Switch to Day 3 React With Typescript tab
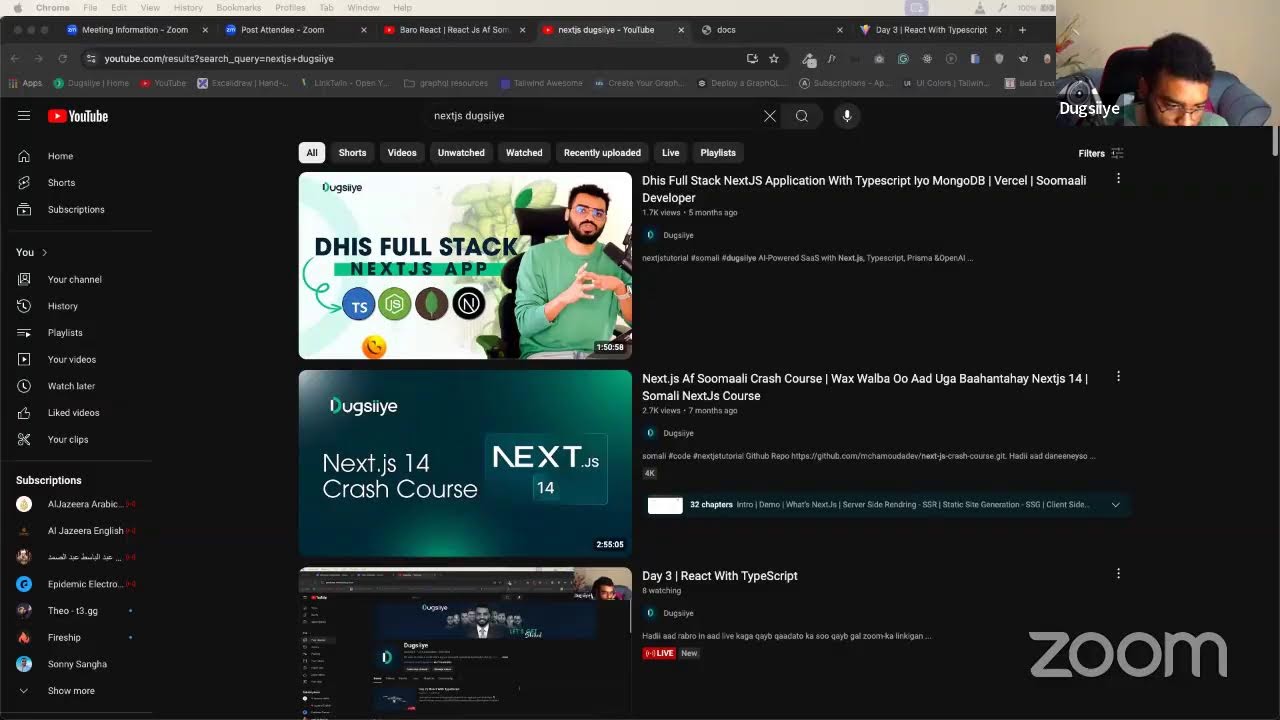The width and height of the screenshot is (1280, 720). [930, 30]
